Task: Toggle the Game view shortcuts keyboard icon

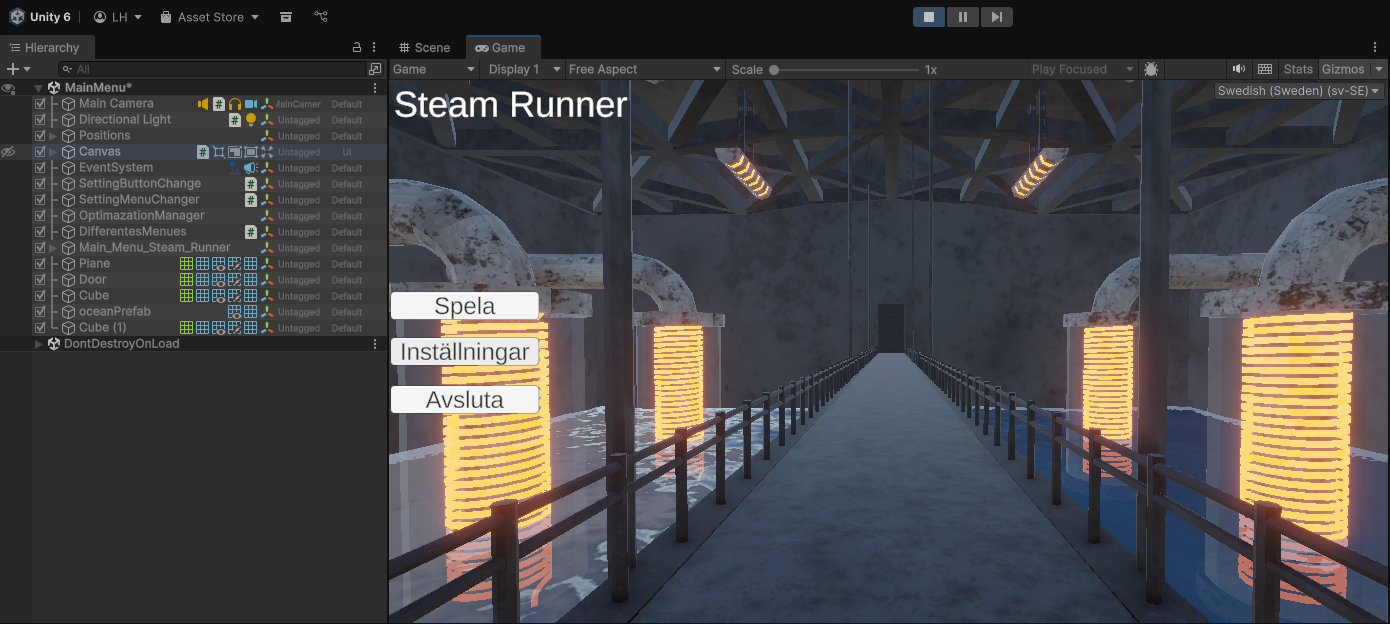Action: pyautogui.click(x=1265, y=69)
